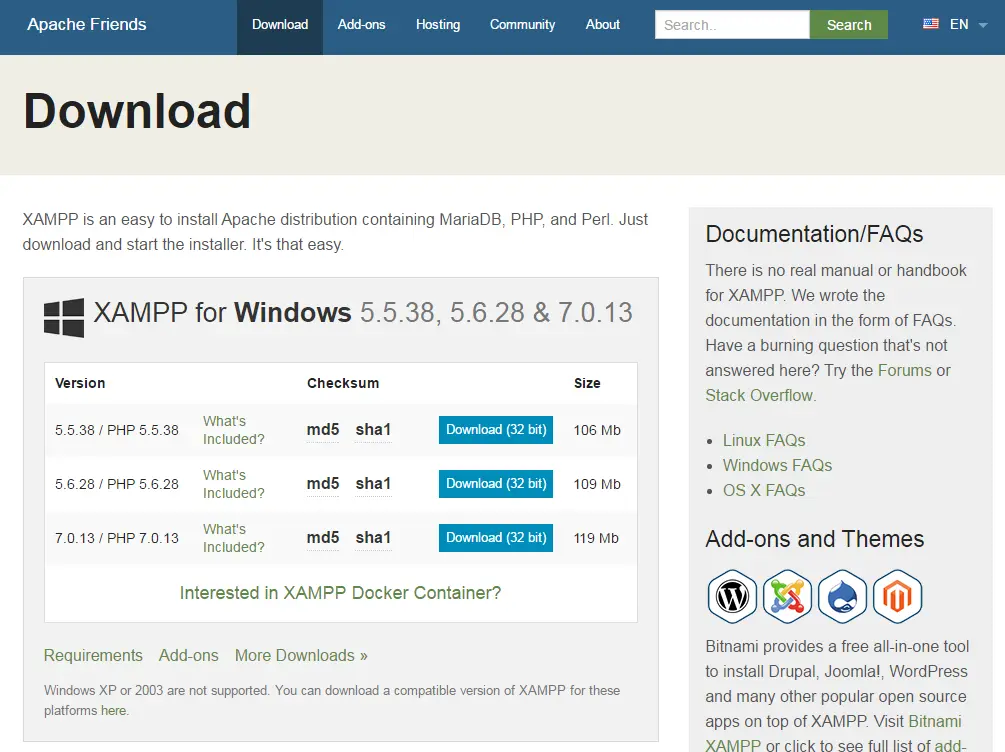Open What's Included for version 5.5.38
The height and width of the screenshot is (752, 1005).
[234, 430]
